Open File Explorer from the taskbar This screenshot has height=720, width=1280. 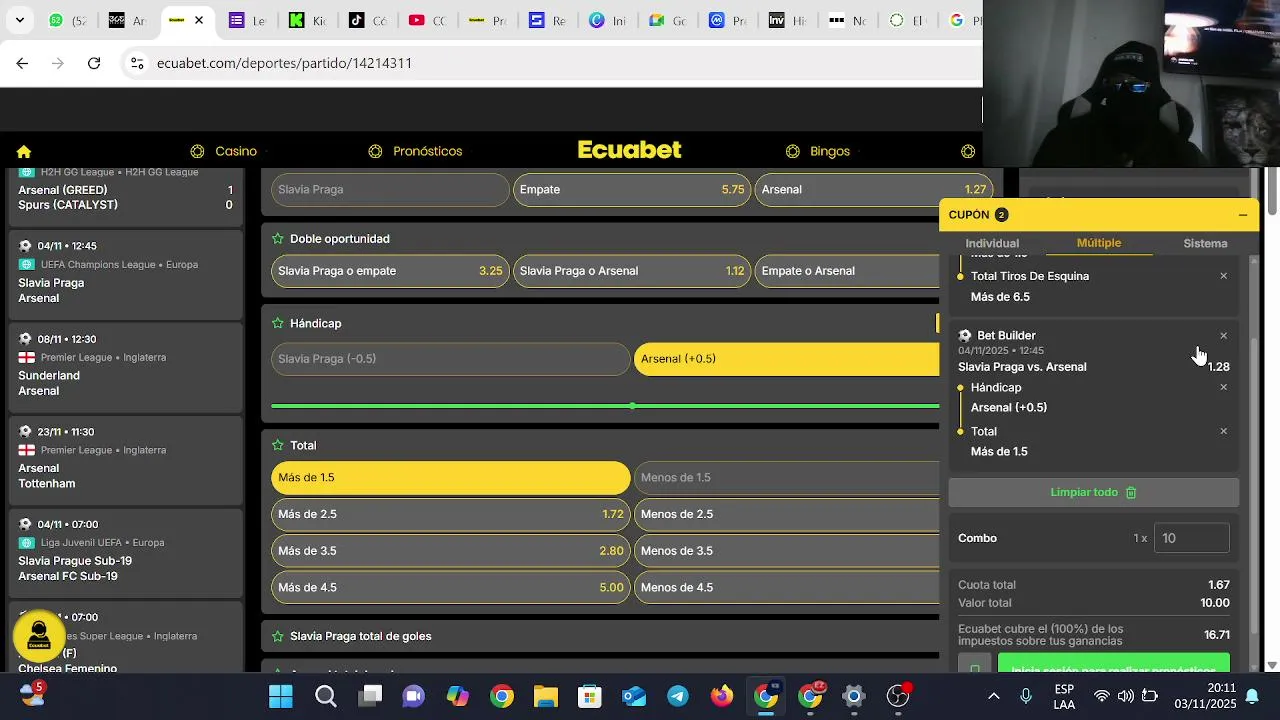coord(545,696)
